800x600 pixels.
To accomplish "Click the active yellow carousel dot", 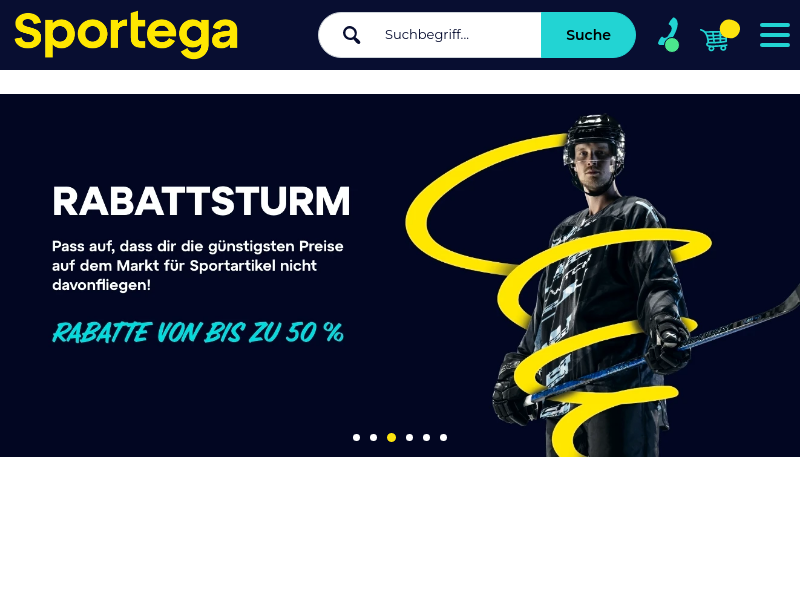I will 391,437.
